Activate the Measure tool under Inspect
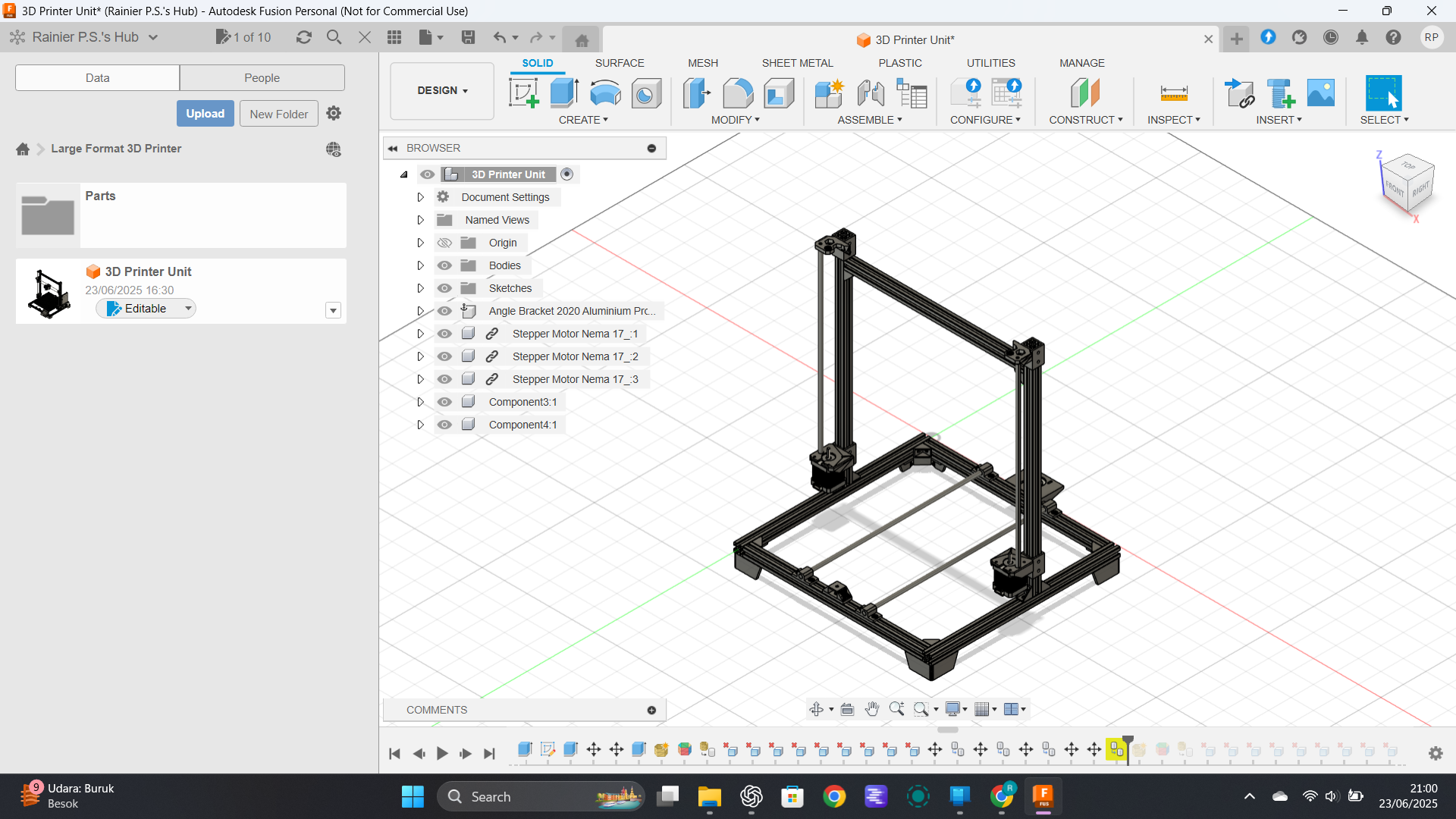This screenshot has width=1456, height=819. click(1173, 93)
